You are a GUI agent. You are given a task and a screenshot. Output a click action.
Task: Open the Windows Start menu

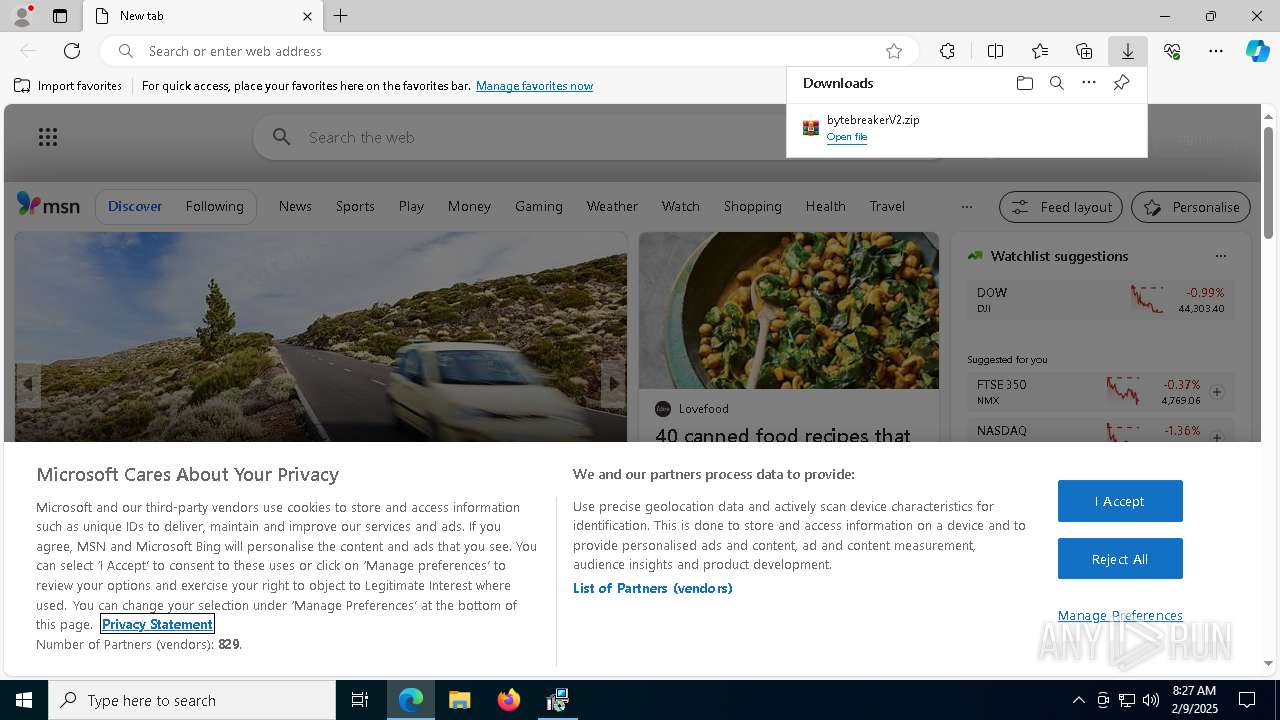(x=24, y=700)
